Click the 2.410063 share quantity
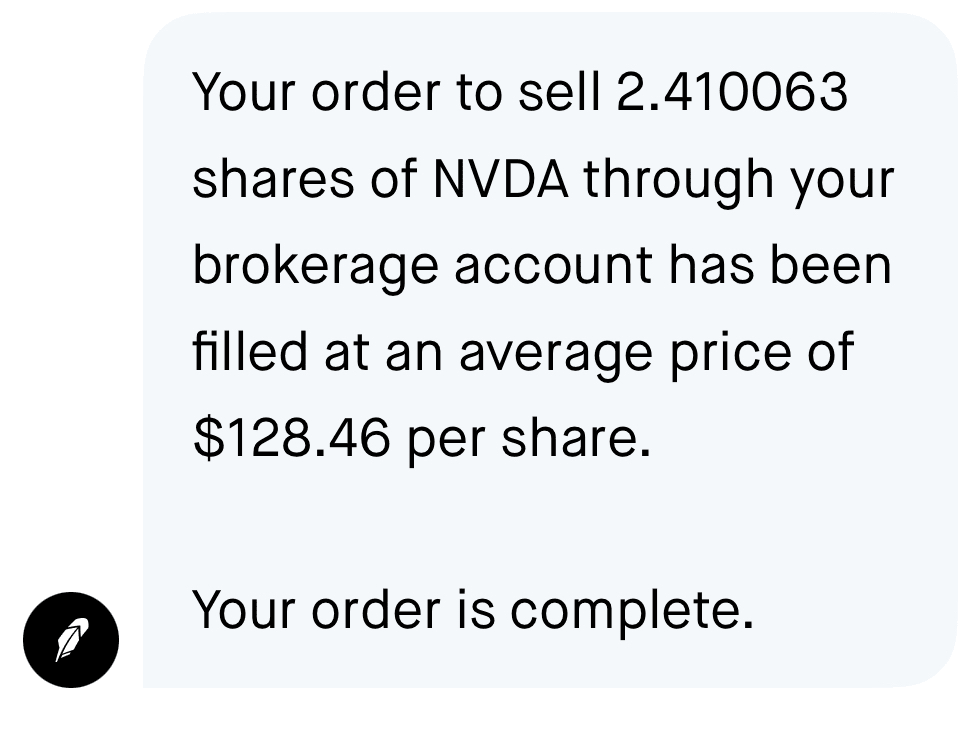 (x=732, y=93)
